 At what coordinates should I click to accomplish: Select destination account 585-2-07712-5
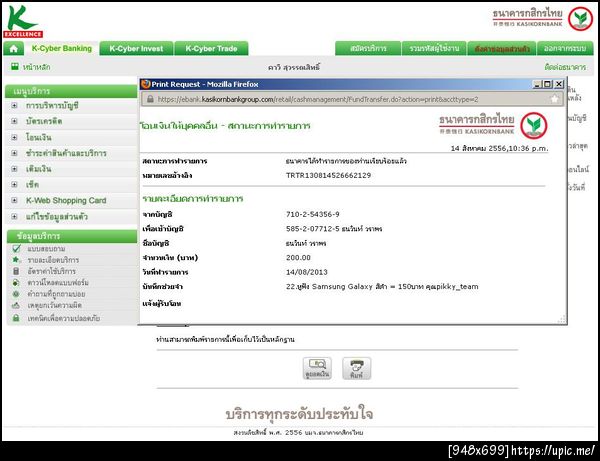click(313, 229)
